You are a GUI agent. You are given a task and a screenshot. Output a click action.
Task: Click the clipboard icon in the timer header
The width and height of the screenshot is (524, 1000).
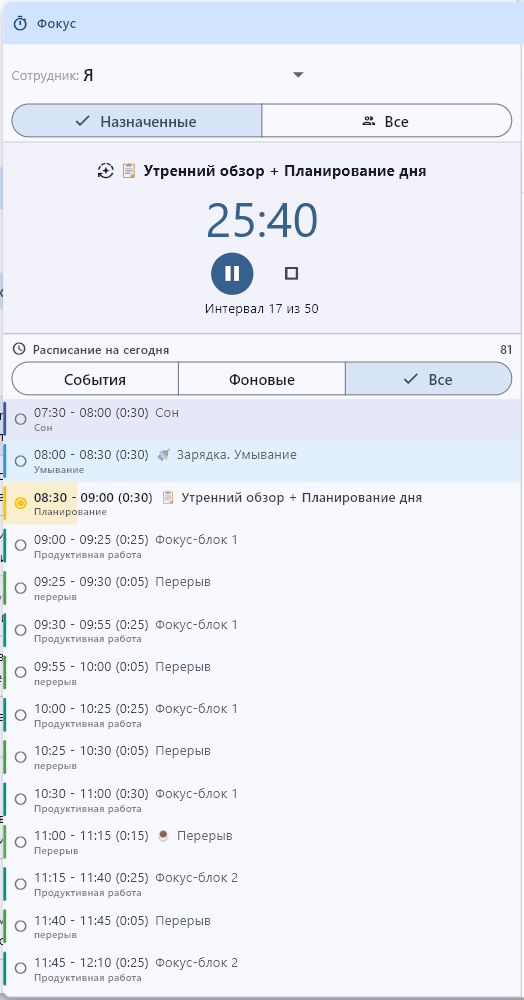129,171
